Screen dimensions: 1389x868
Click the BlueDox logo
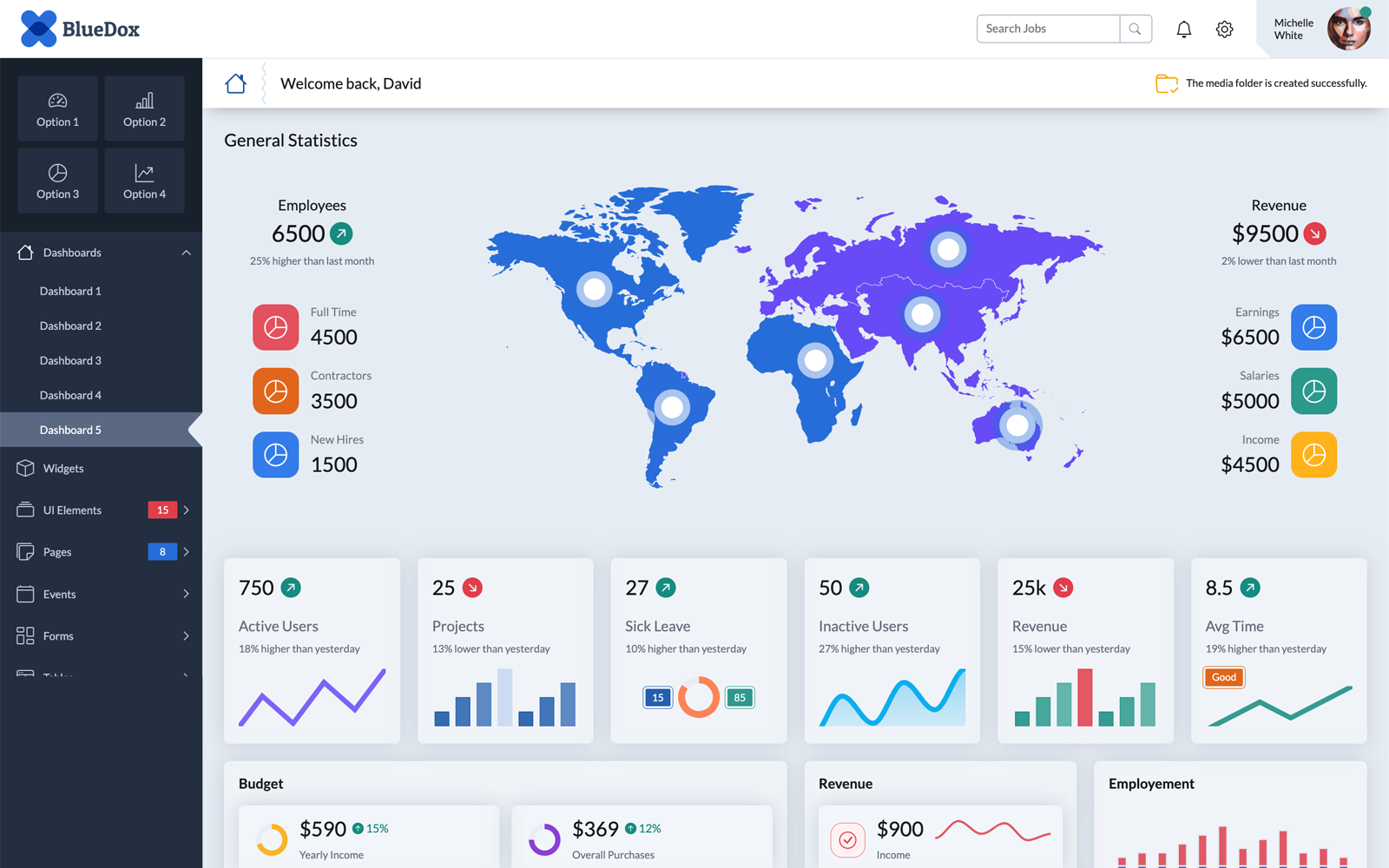tap(78, 29)
